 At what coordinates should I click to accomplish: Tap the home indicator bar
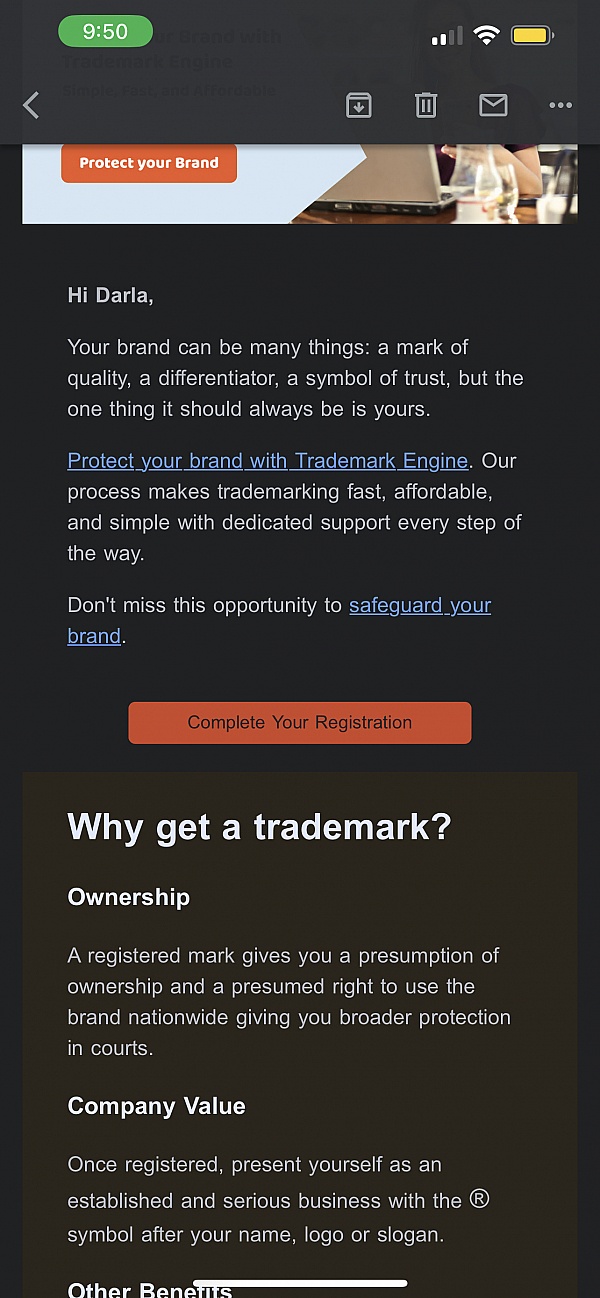[x=300, y=1282]
